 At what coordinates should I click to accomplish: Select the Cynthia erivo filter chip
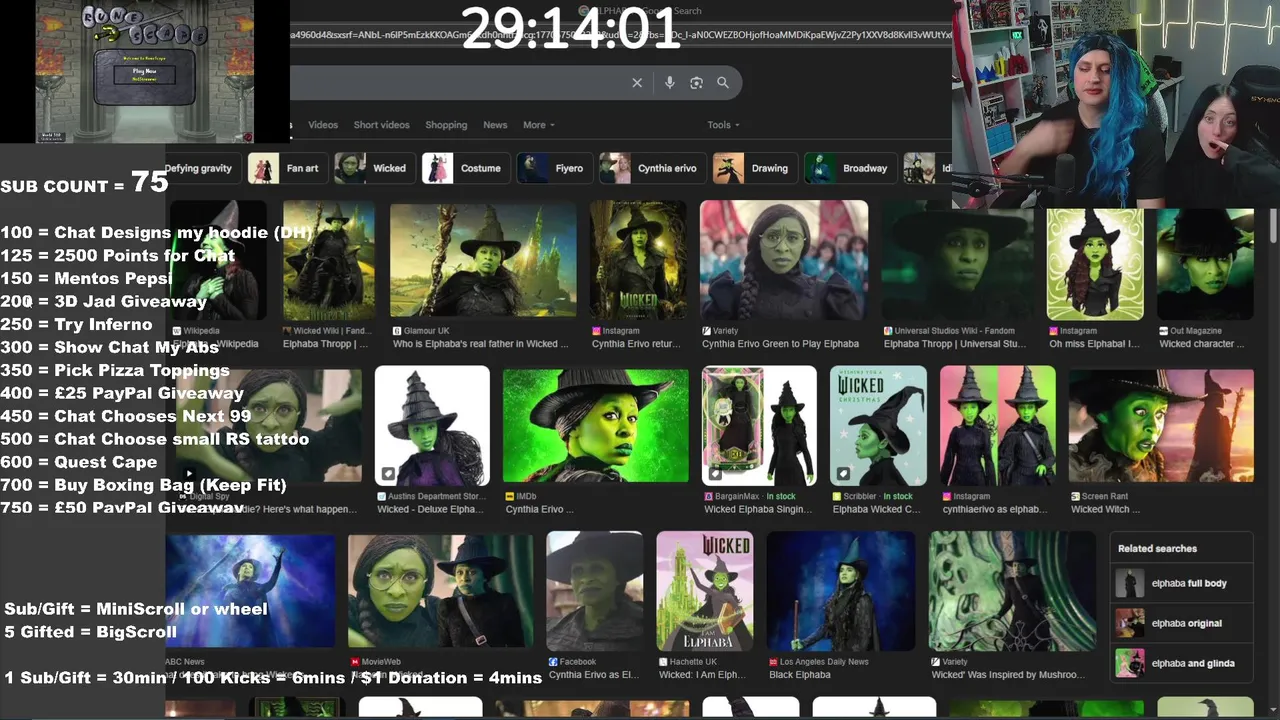[652, 168]
